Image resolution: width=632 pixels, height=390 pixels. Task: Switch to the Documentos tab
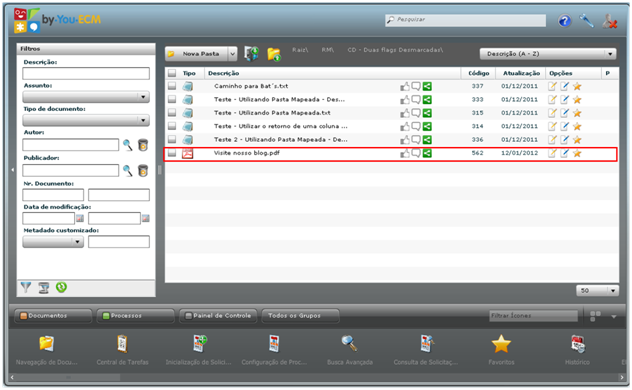[x=53, y=316]
